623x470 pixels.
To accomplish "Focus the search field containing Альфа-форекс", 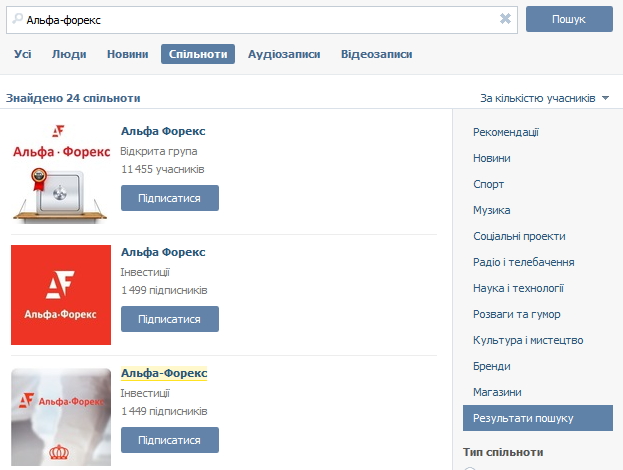I will (261, 20).
